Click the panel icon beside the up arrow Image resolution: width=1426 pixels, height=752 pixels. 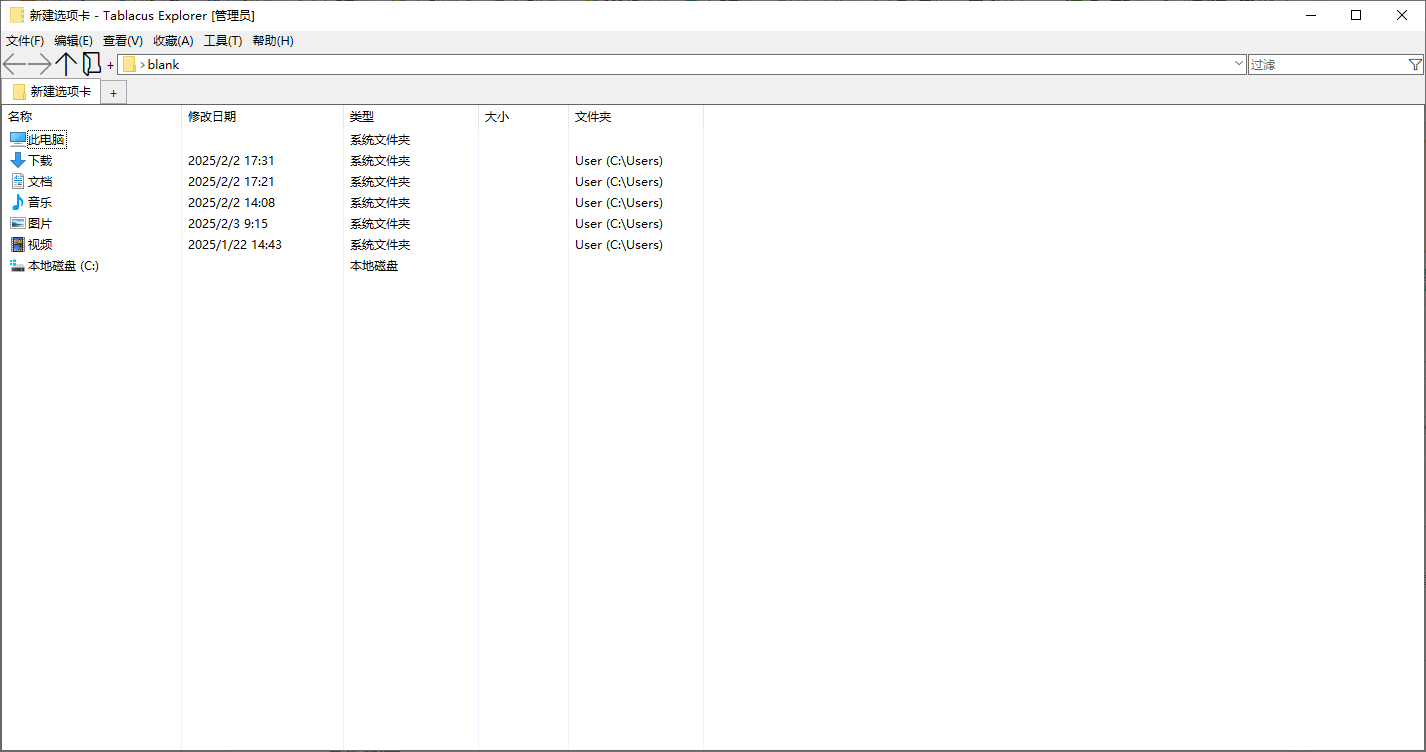(92, 64)
